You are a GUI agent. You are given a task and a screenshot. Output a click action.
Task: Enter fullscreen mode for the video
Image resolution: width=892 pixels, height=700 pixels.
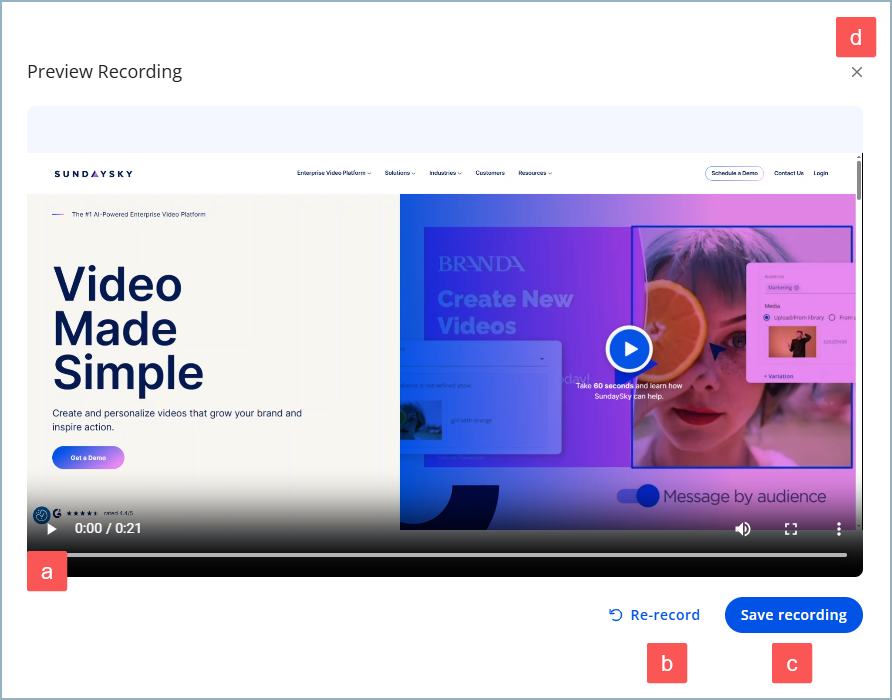click(x=790, y=529)
